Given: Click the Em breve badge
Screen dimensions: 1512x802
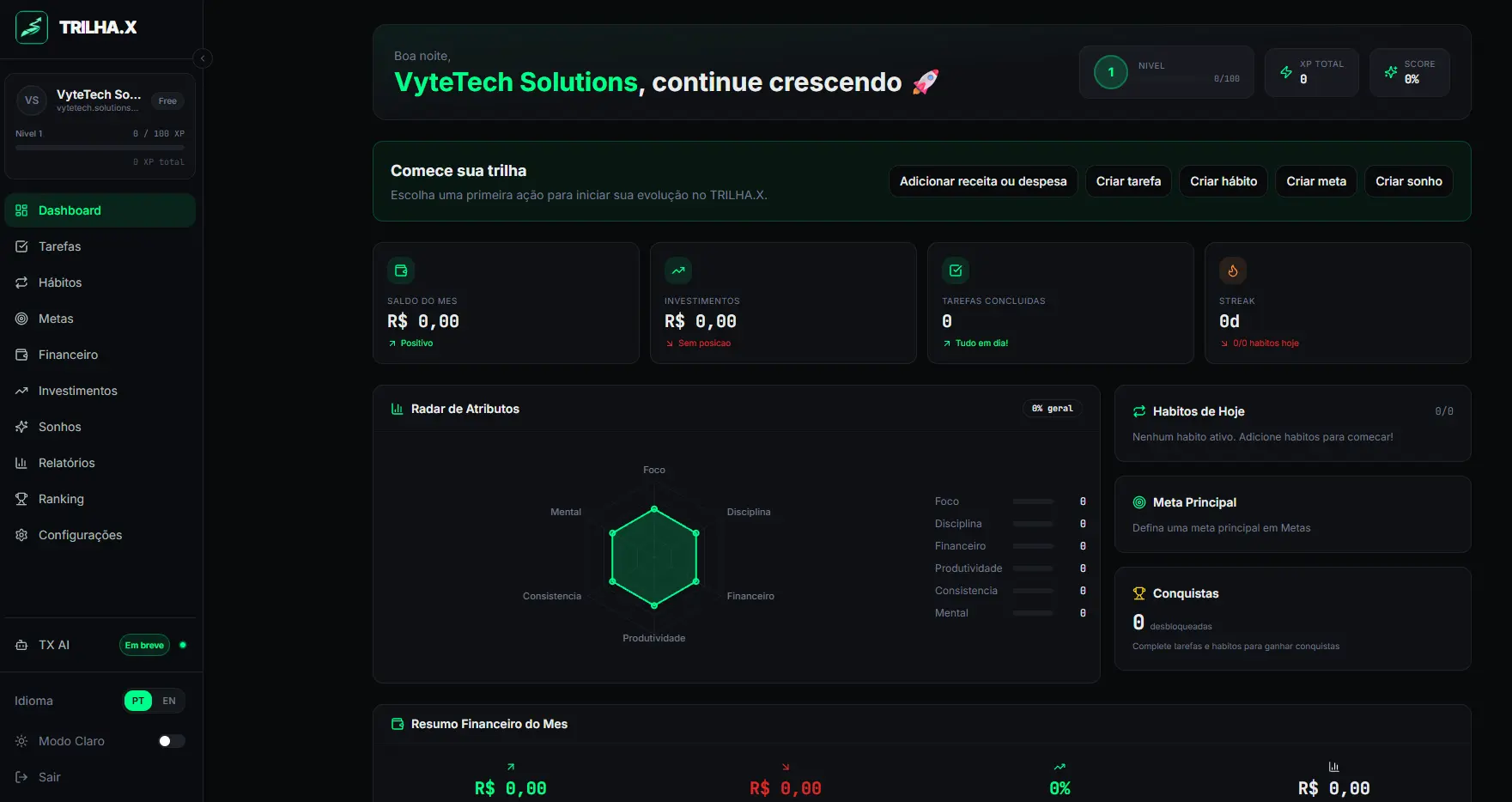Looking at the screenshot, I should click(144, 645).
